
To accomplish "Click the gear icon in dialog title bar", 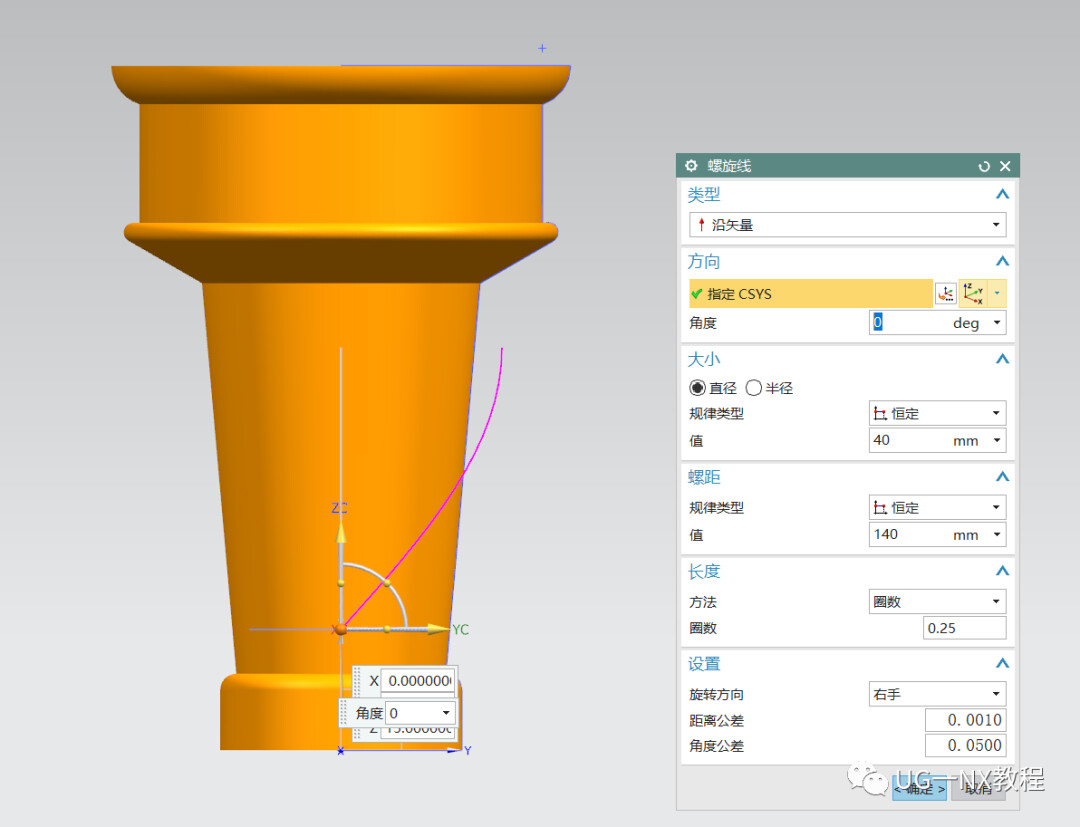I will (x=692, y=166).
